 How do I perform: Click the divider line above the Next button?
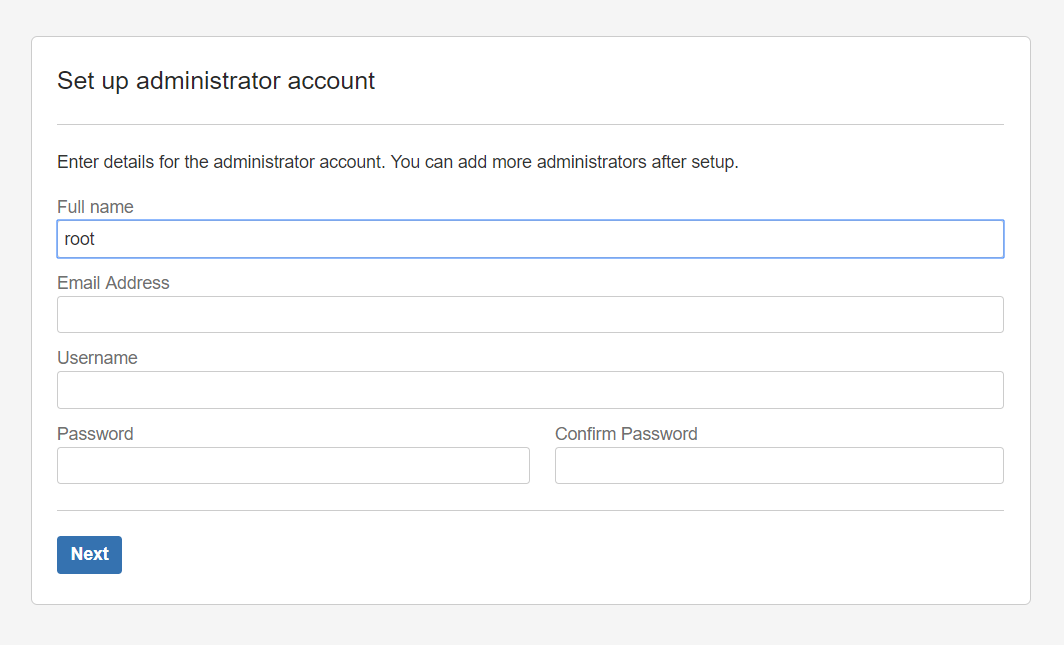(x=530, y=510)
